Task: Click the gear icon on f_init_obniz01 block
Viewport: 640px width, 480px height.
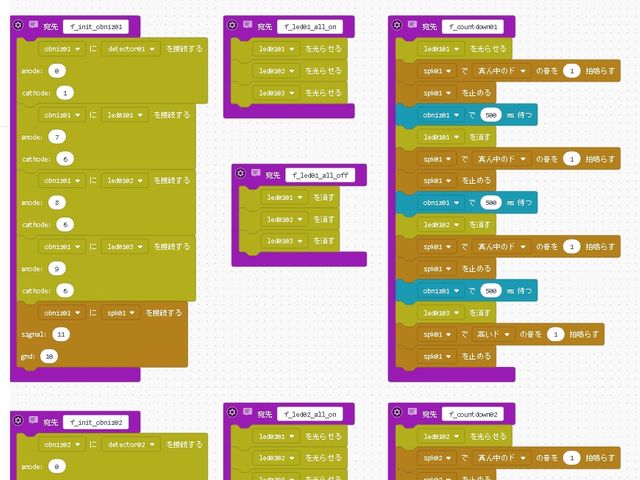Action: click(19, 27)
